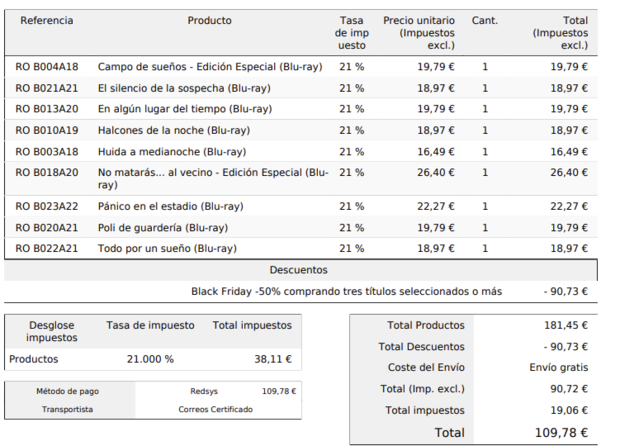Click the Desglose impuestos header

click(x=52, y=332)
